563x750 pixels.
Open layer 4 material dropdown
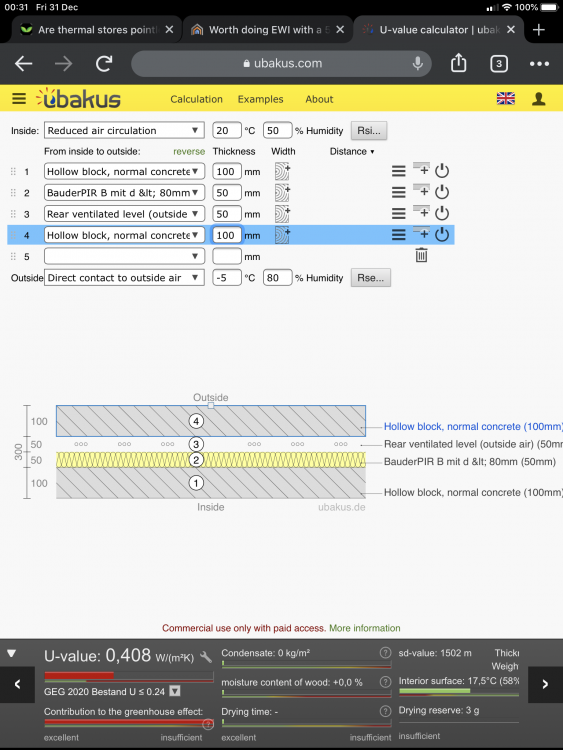124,235
